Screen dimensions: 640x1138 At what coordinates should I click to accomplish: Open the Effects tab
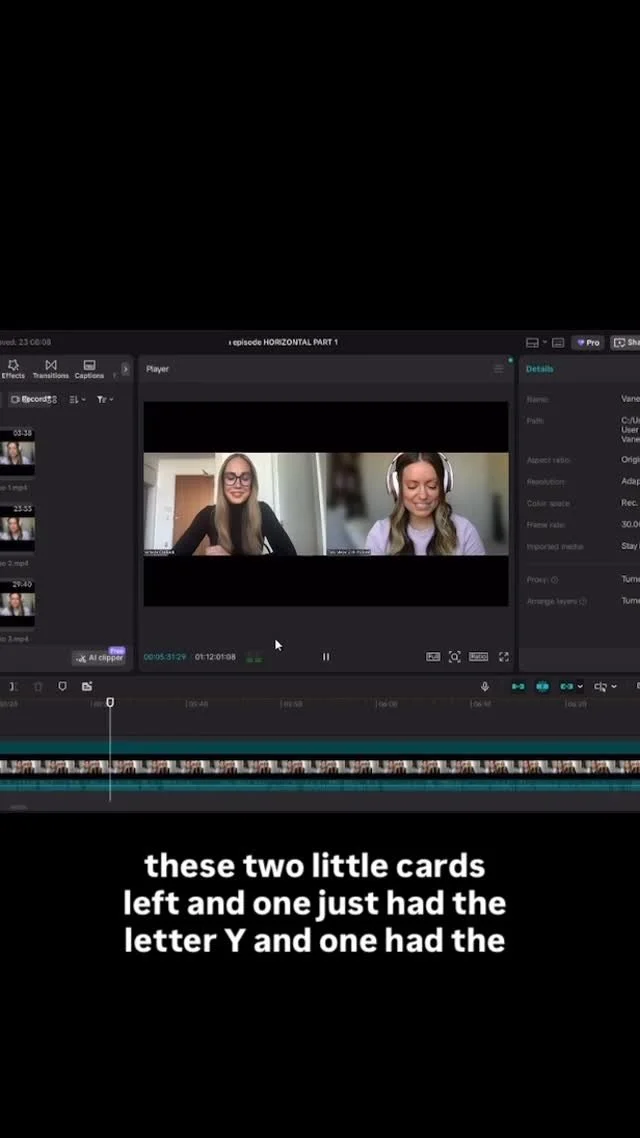pos(12,369)
